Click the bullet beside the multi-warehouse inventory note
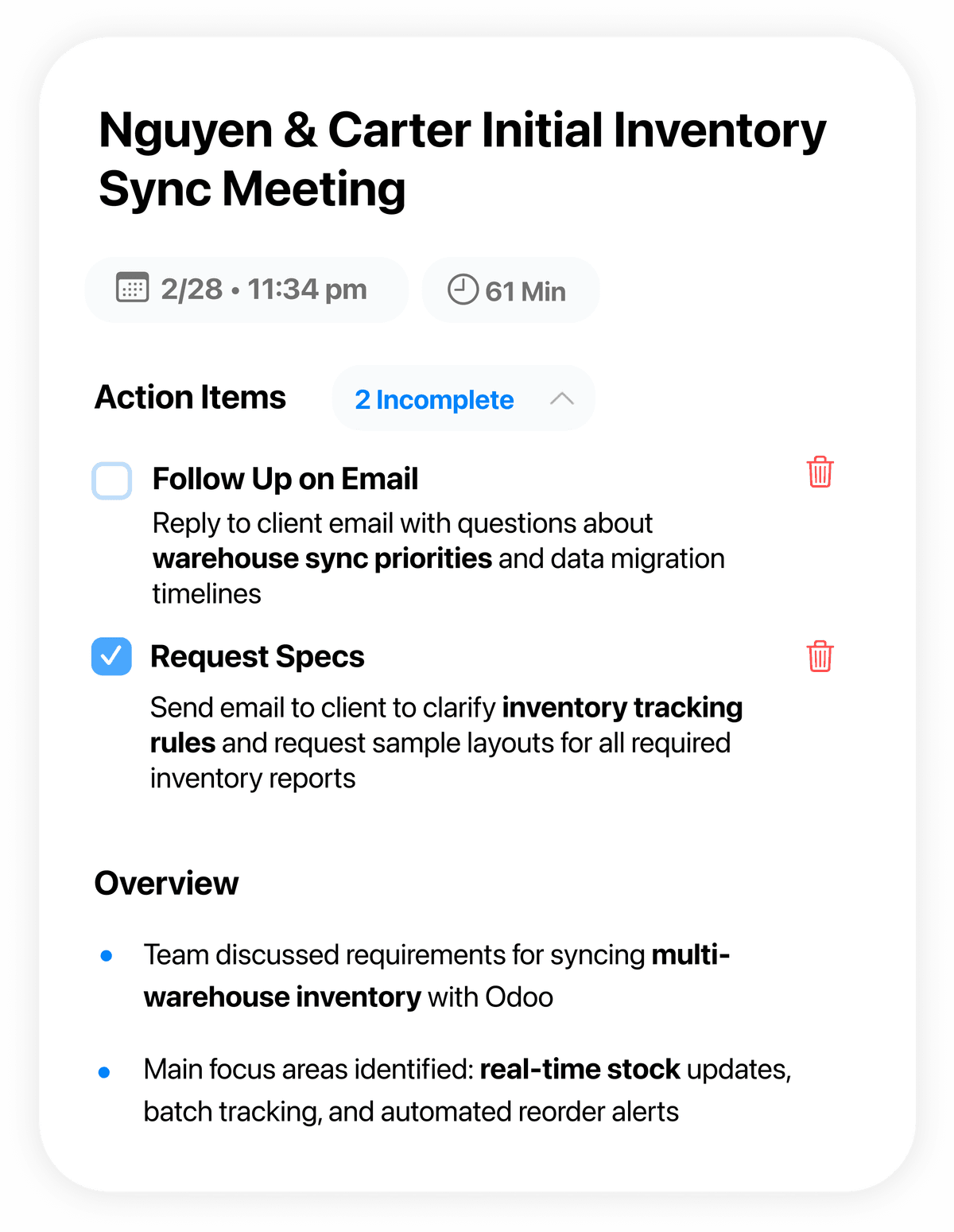 coord(106,956)
